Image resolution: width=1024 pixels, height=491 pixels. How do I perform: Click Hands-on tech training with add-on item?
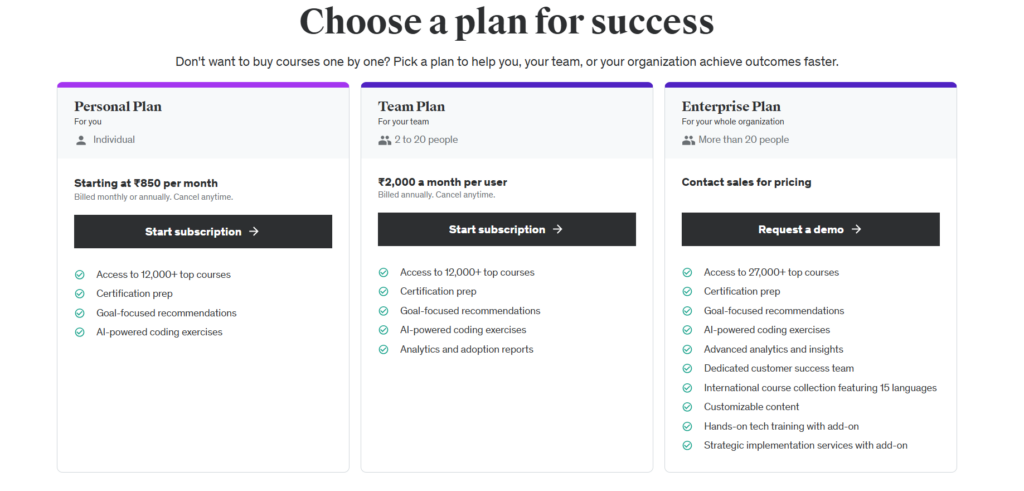781,426
